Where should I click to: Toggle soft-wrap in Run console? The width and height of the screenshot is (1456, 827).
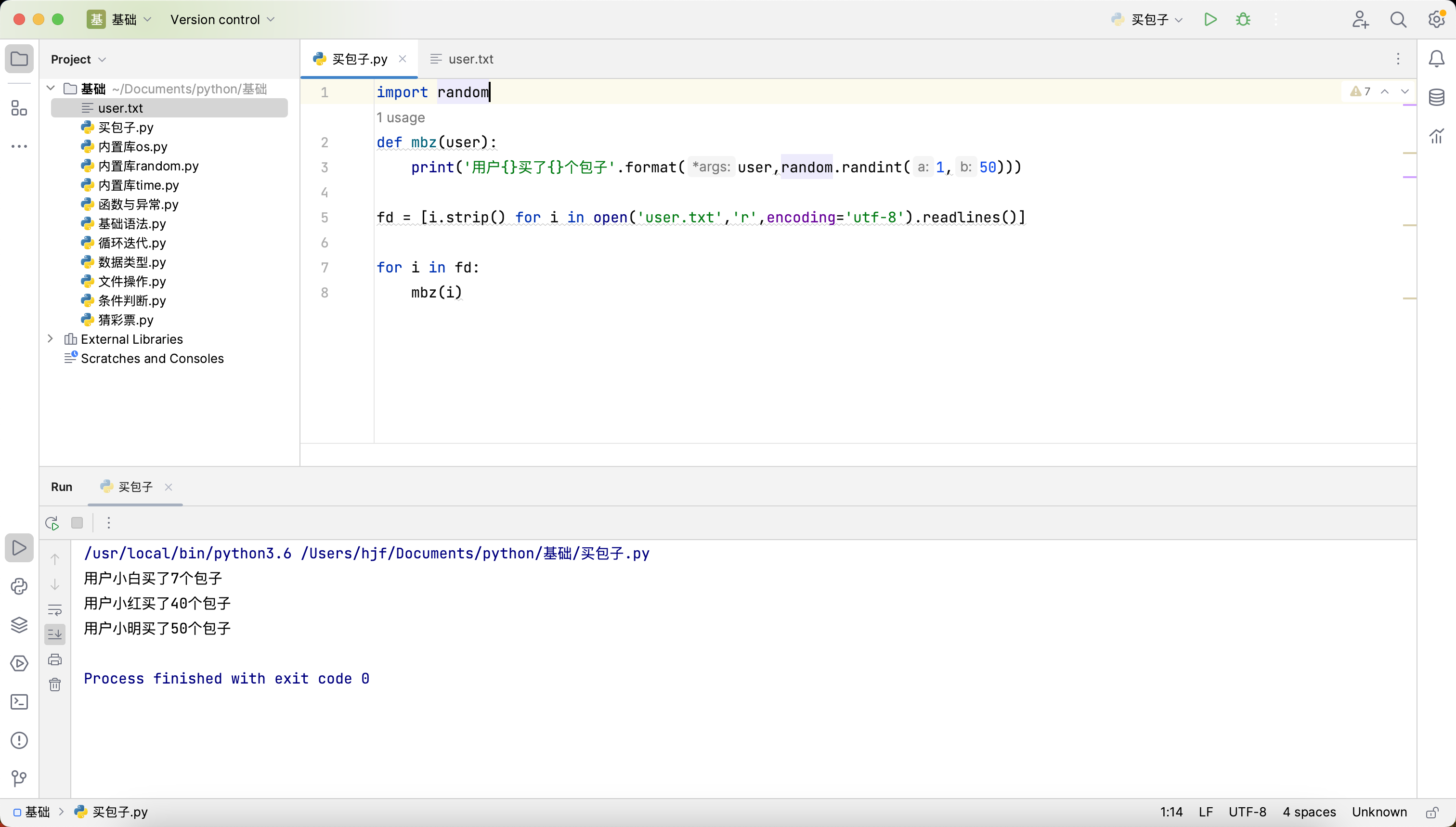pyautogui.click(x=55, y=610)
